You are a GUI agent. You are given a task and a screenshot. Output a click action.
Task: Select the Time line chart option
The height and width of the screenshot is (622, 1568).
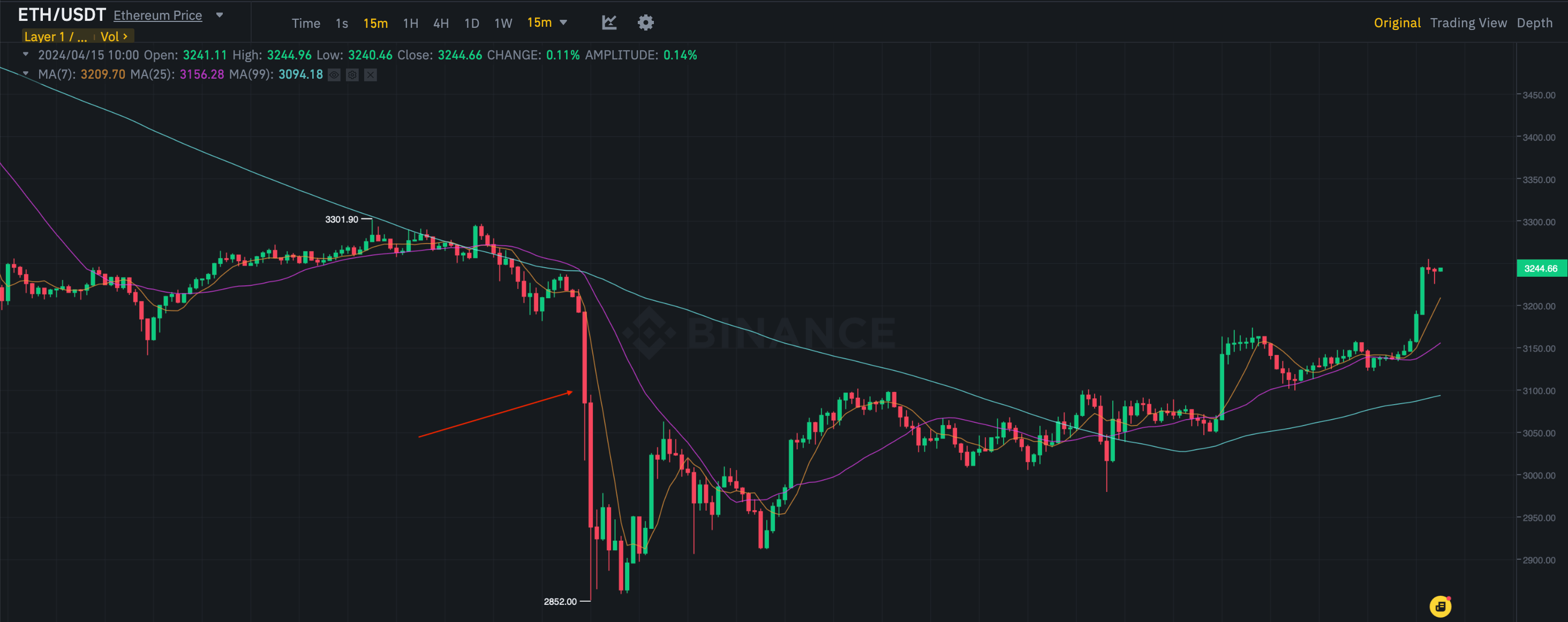pos(306,23)
